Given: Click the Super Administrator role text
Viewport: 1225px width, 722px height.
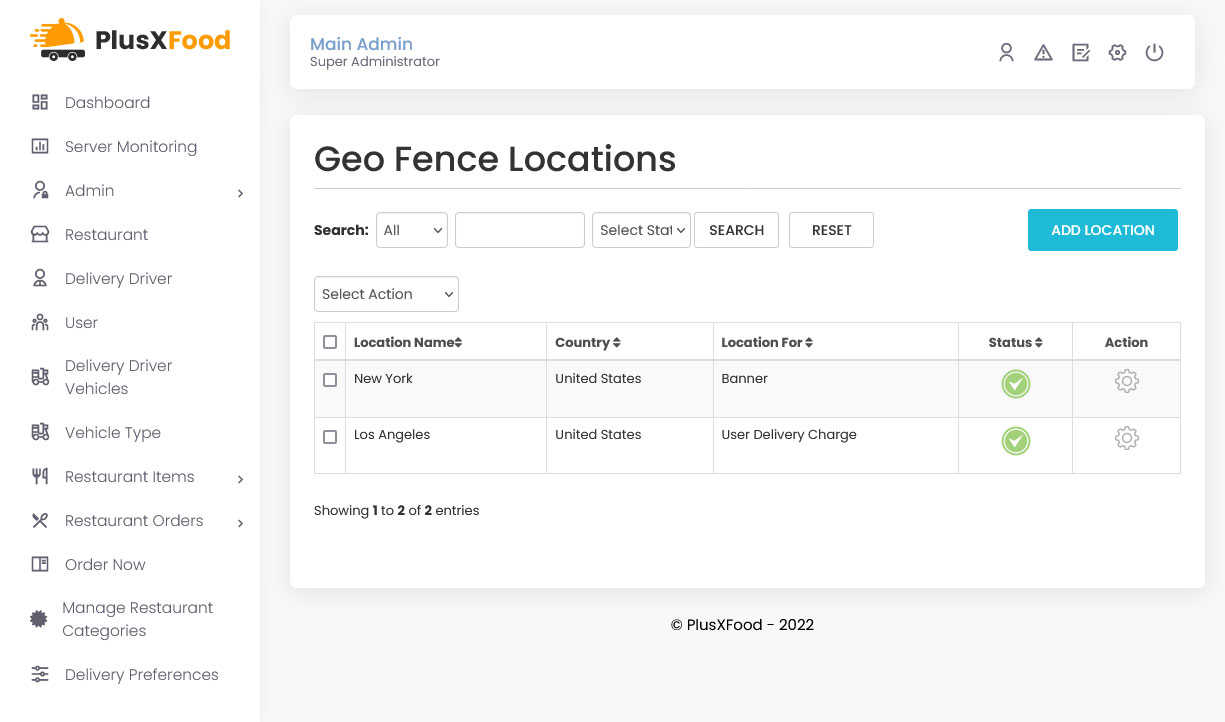Looking at the screenshot, I should point(375,62).
